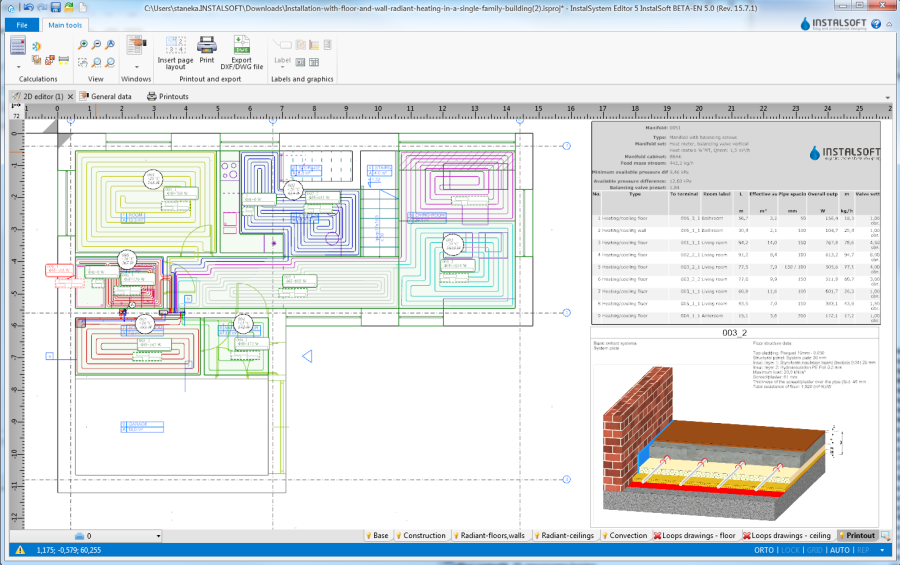Collapse the ribbon with the chevron
The image size is (900, 565).
click(x=890, y=24)
